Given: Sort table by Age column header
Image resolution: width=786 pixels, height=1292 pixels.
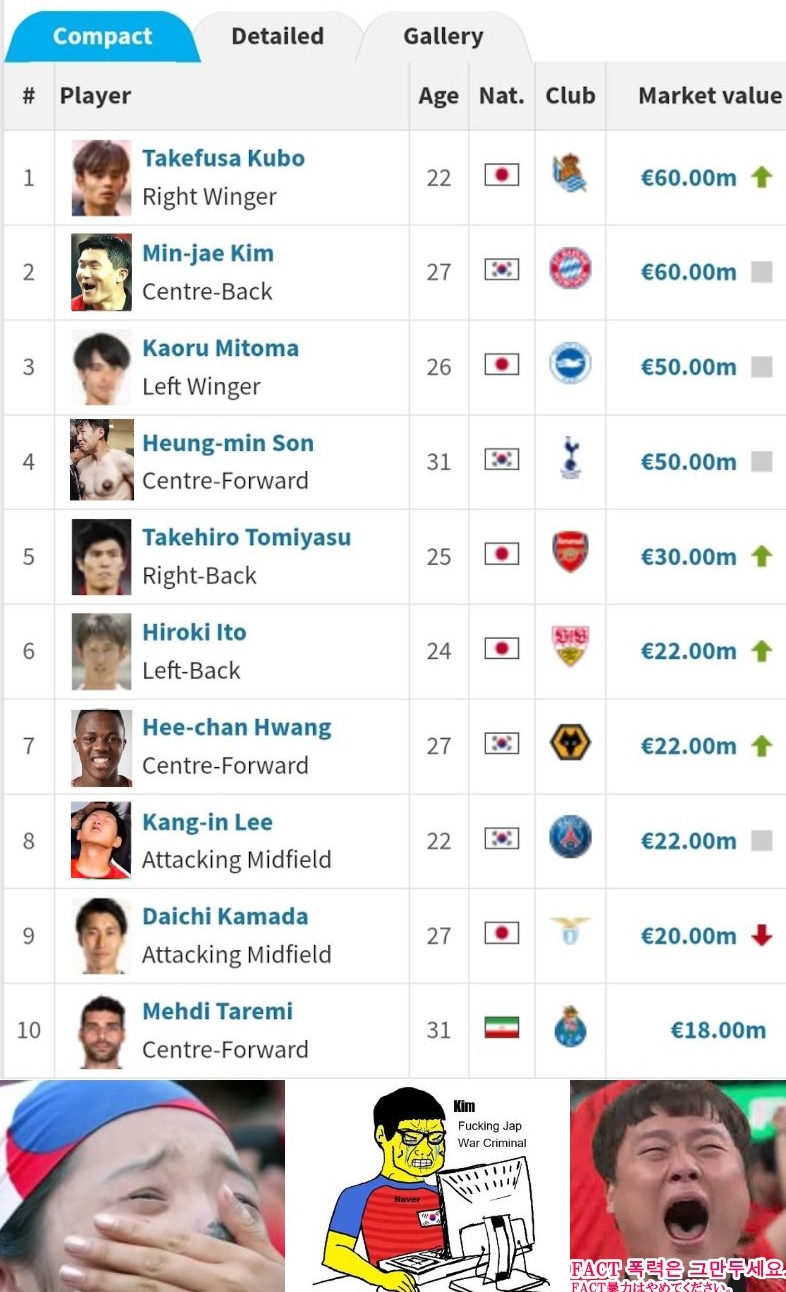Looking at the screenshot, I should (x=438, y=96).
